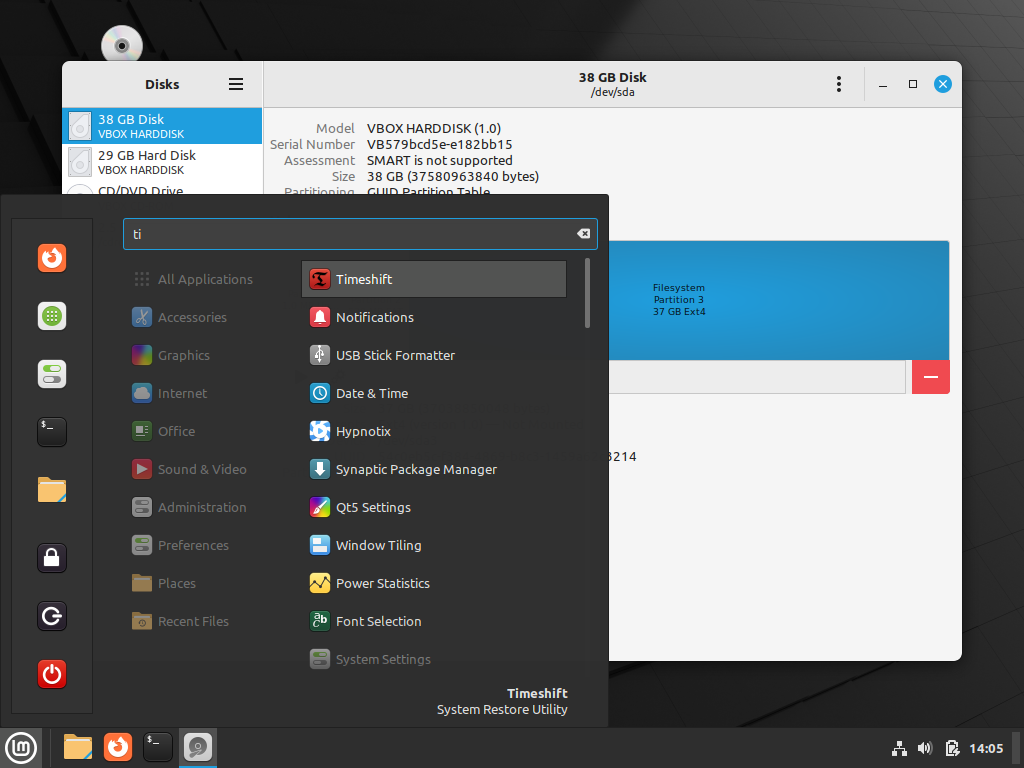Click the Font Selection icon
Image resolution: width=1024 pixels, height=768 pixels.
pos(319,621)
